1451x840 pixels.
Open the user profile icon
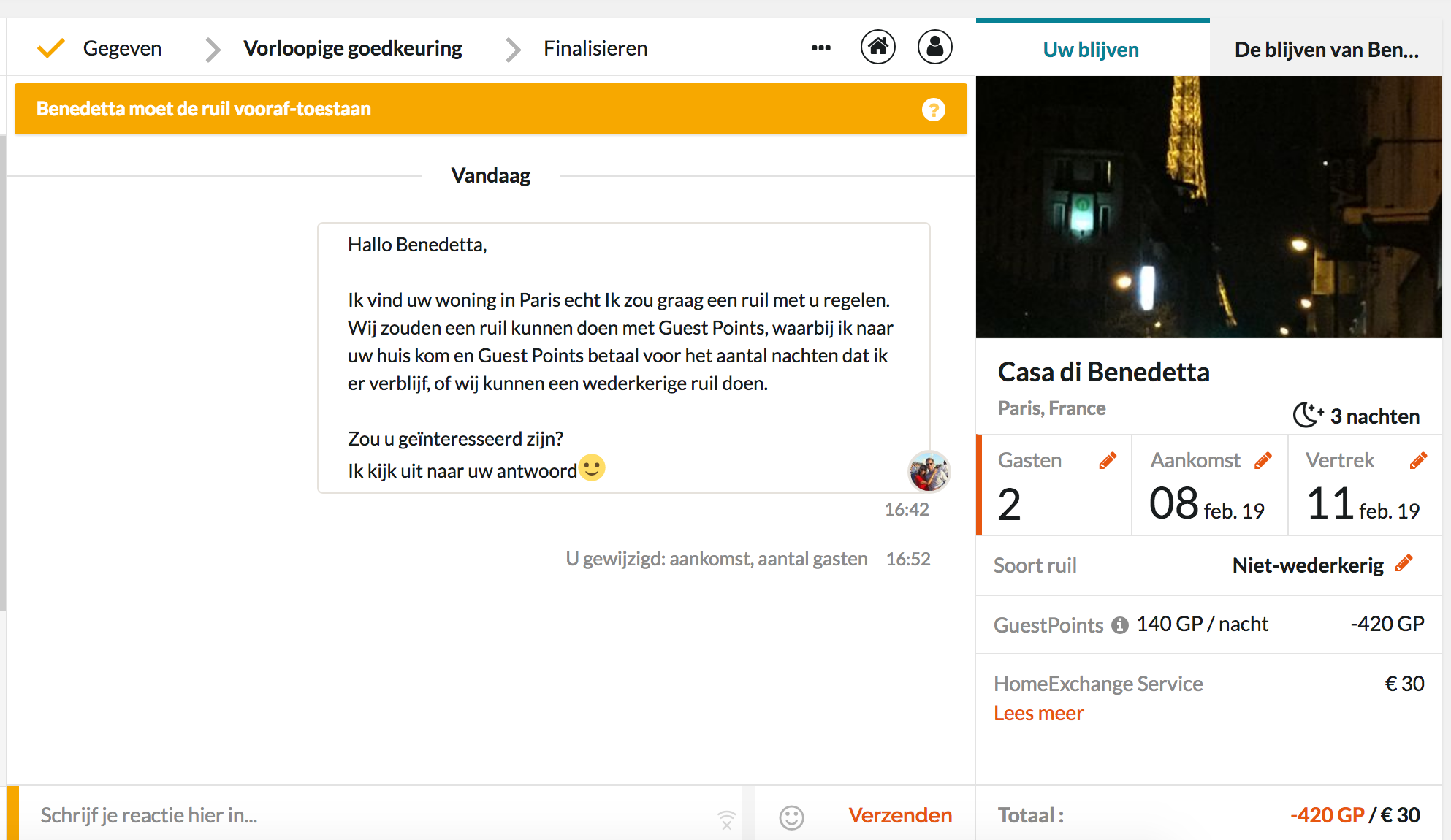934,47
